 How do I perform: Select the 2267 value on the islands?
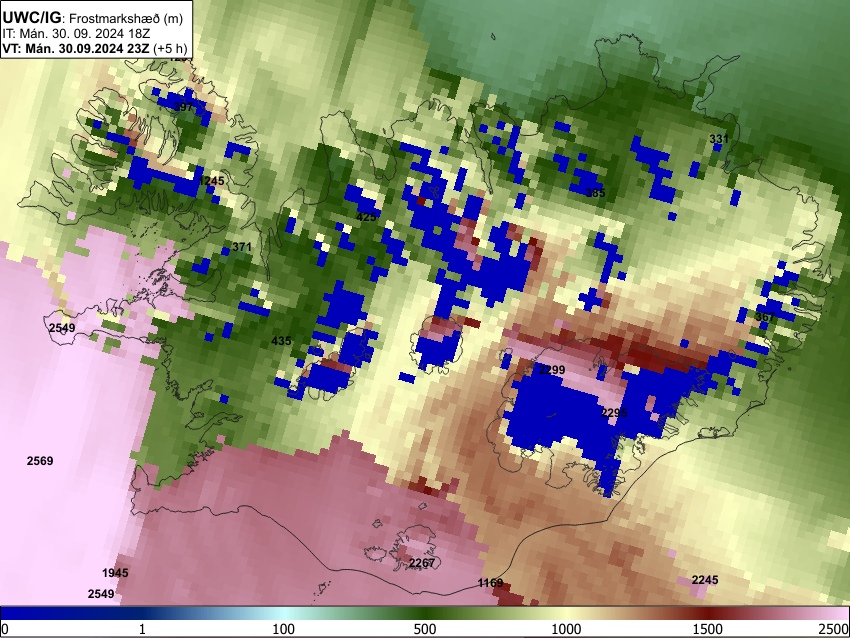pyautogui.click(x=422, y=563)
